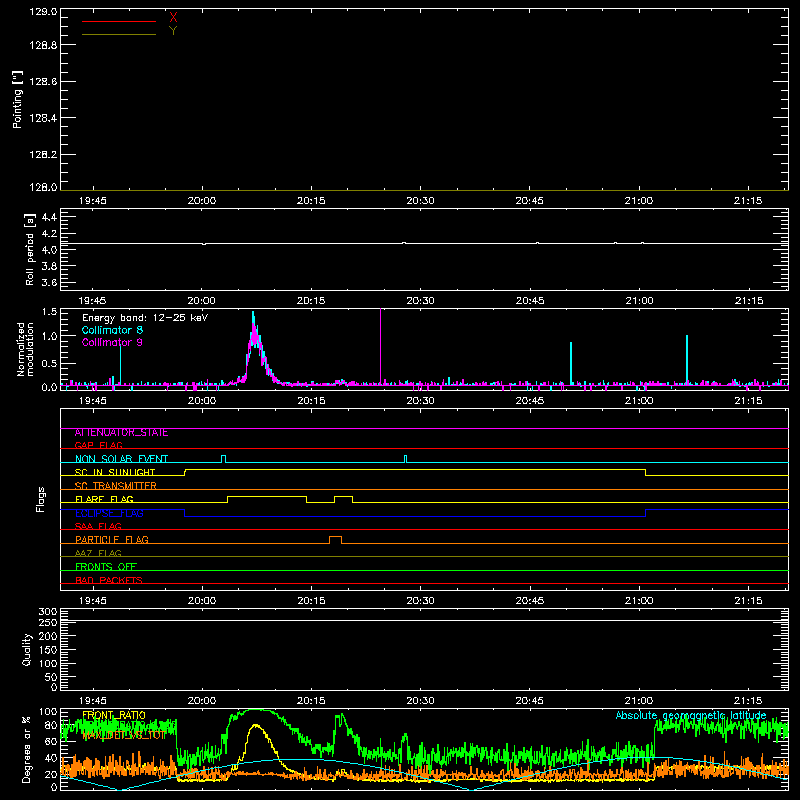Select the red 'X' legend label
This screenshot has height=800, width=800.
tap(173, 18)
